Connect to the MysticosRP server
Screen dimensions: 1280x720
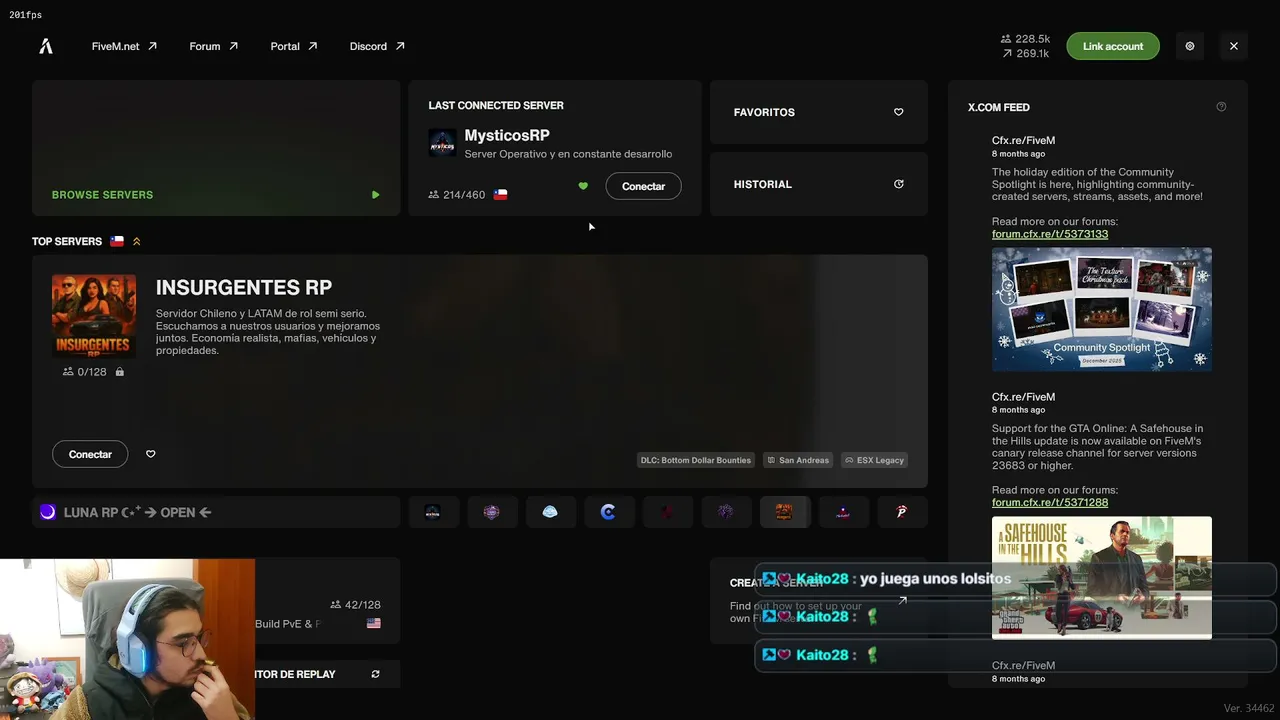(x=643, y=186)
